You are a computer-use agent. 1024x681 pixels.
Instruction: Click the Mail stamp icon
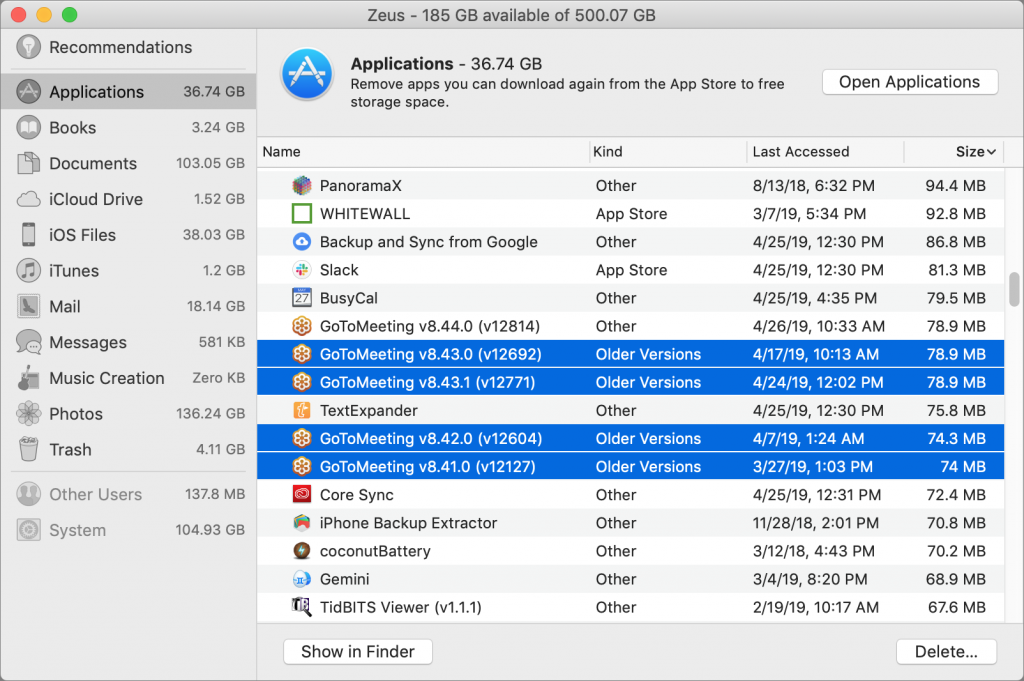tap(28, 306)
